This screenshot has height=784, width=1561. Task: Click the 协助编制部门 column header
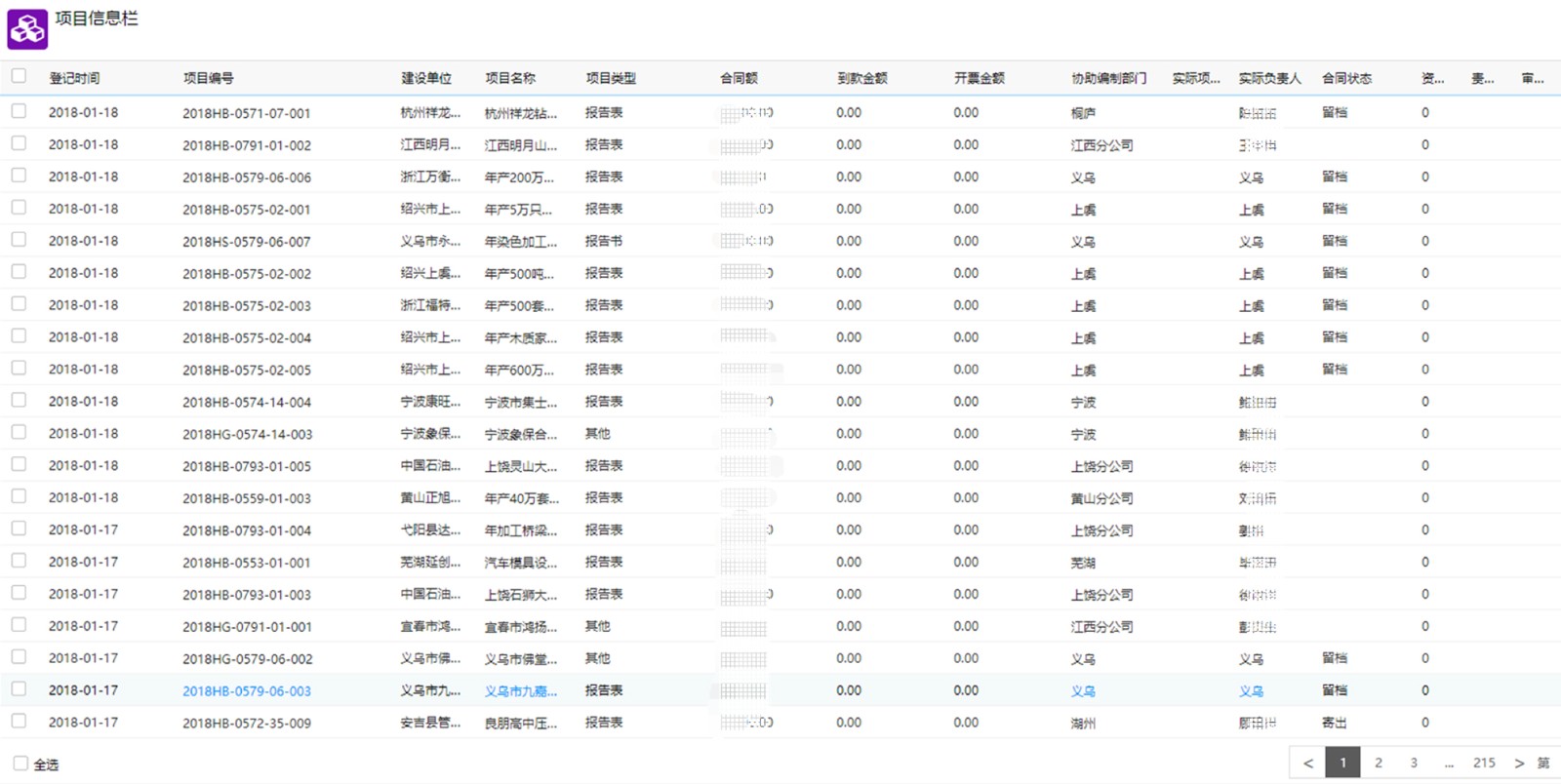(x=1109, y=78)
